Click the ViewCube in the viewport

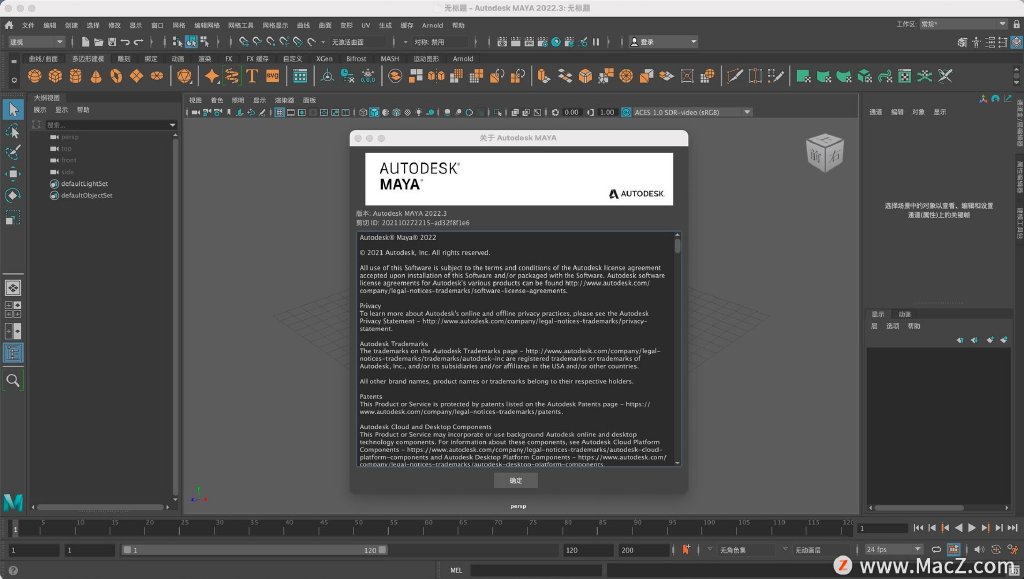click(825, 152)
